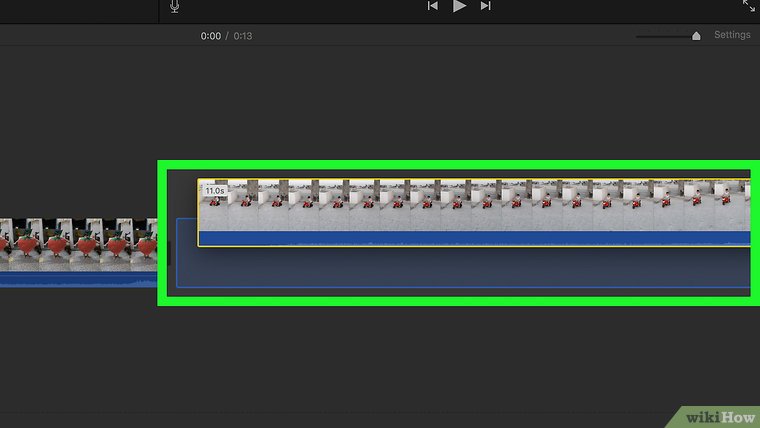This screenshot has width=760, height=428.
Task: Click the voiceover microphone icon
Action: (175, 7)
